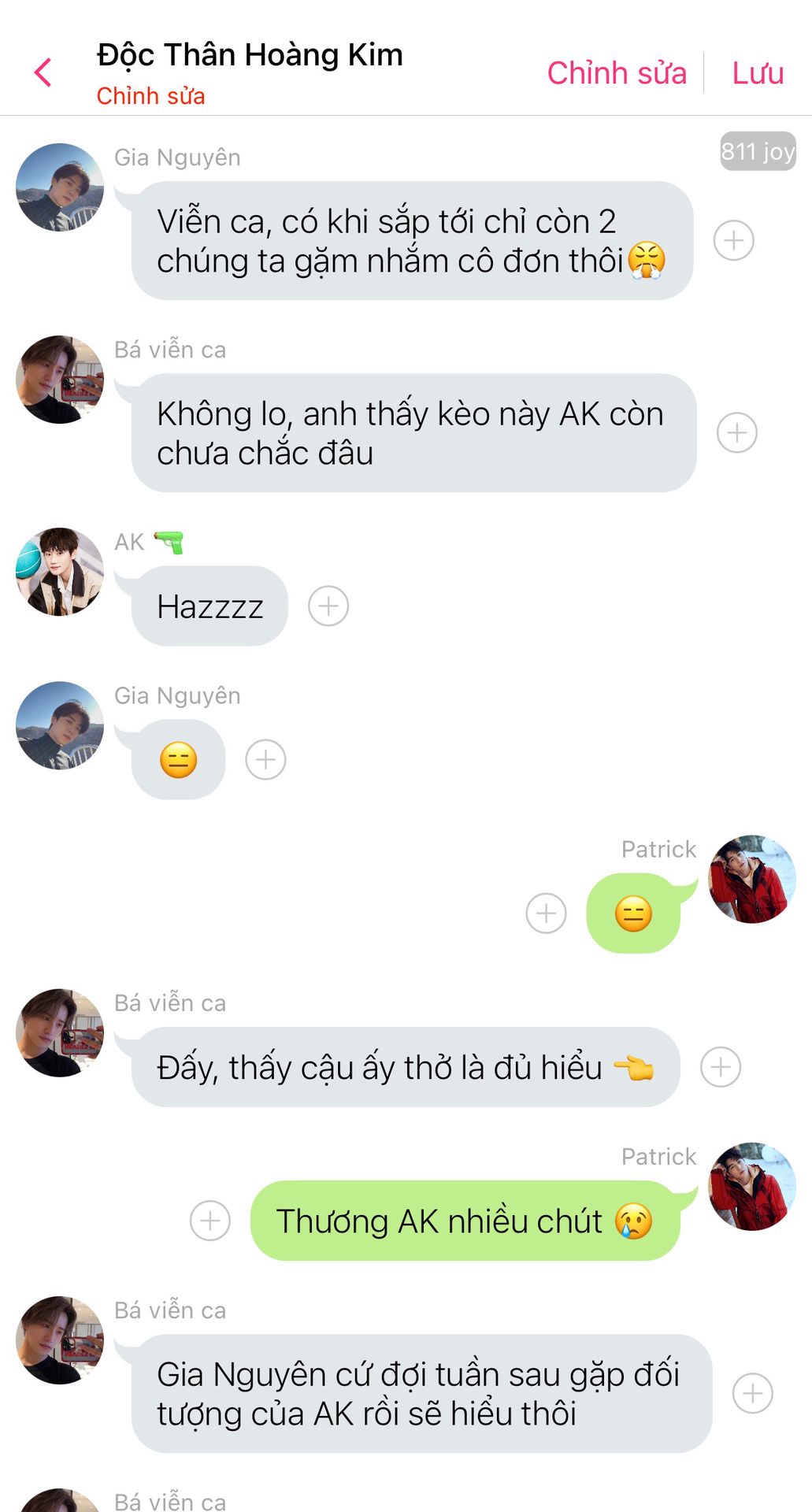The height and width of the screenshot is (1512, 812).
Task: Open the top-right Chỉnh sửa option
Action: click(x=617, y=73)
